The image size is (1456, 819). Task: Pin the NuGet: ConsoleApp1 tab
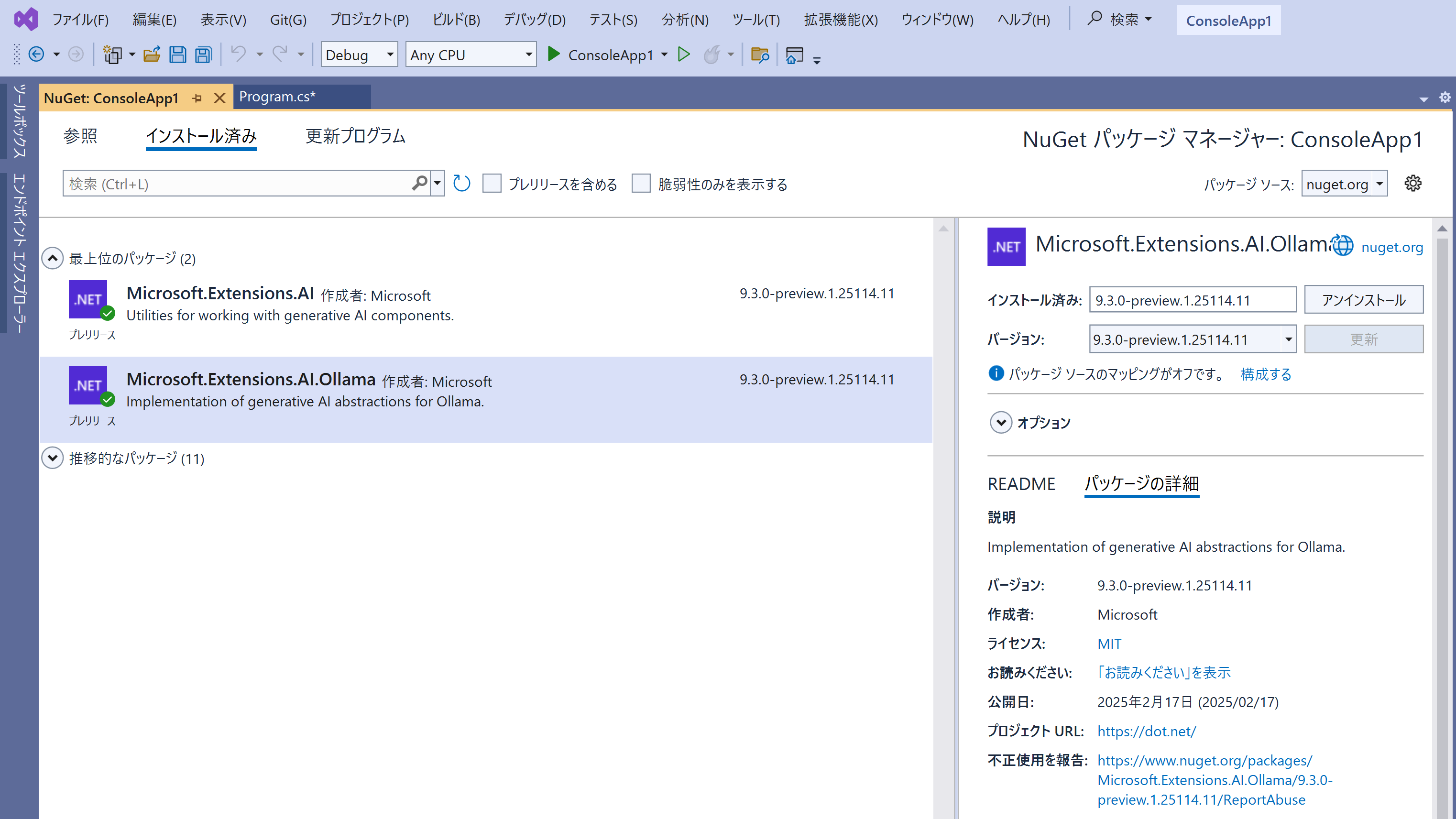point(197,98)
